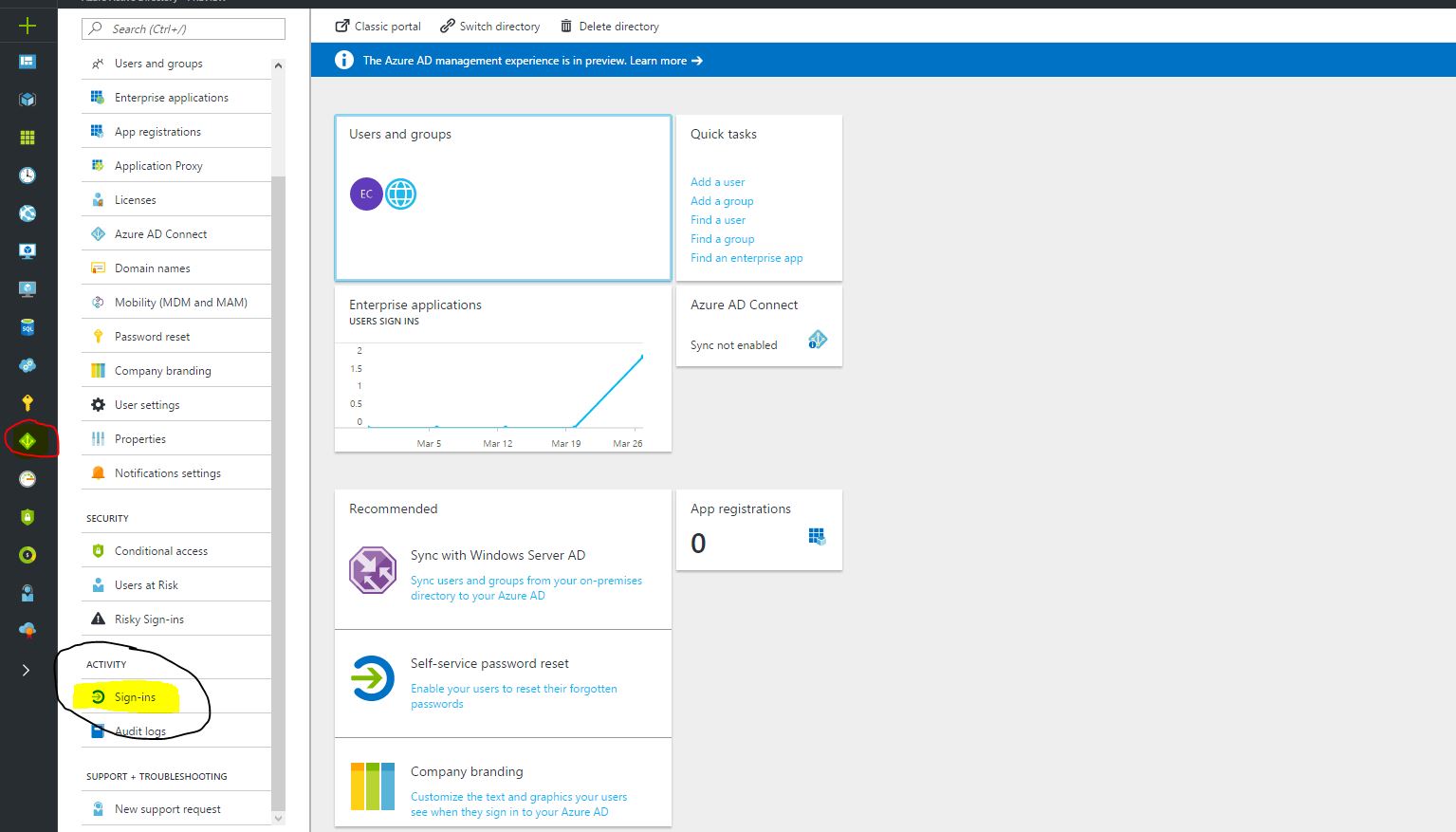Open the Dashboard icon in left rail
The height and width of the screenshot is (832, 1456).
(x=28, y=62)
